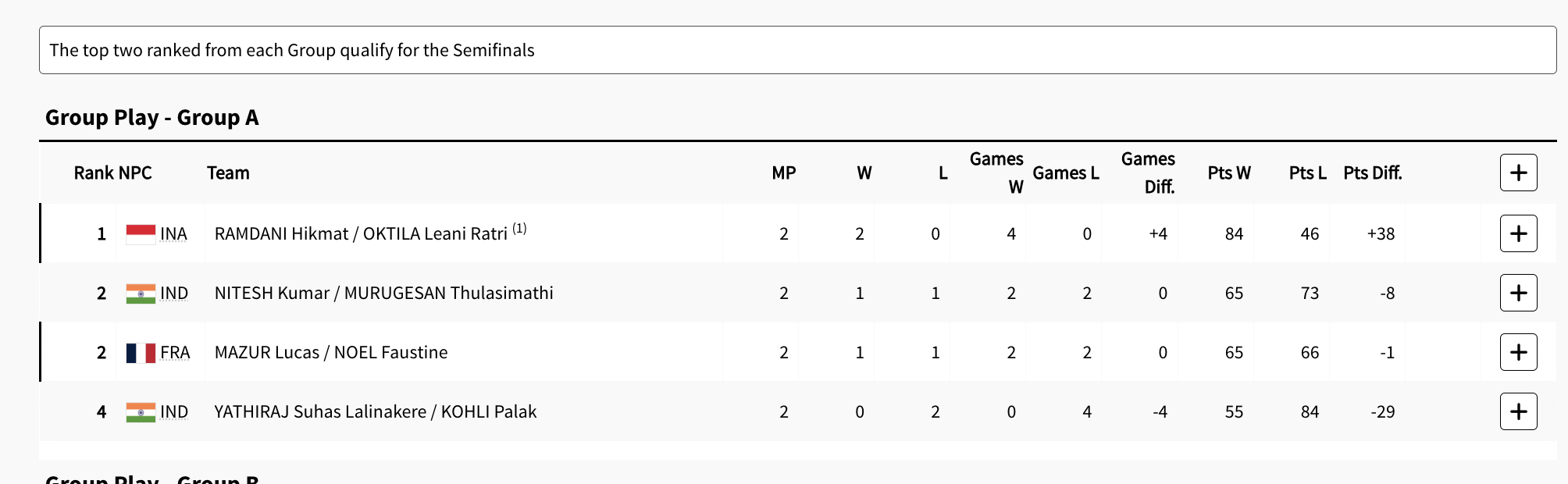1568x484 pixels.
Task: Click India flag beside NITESH Kumar
Action: pos(141,294)
